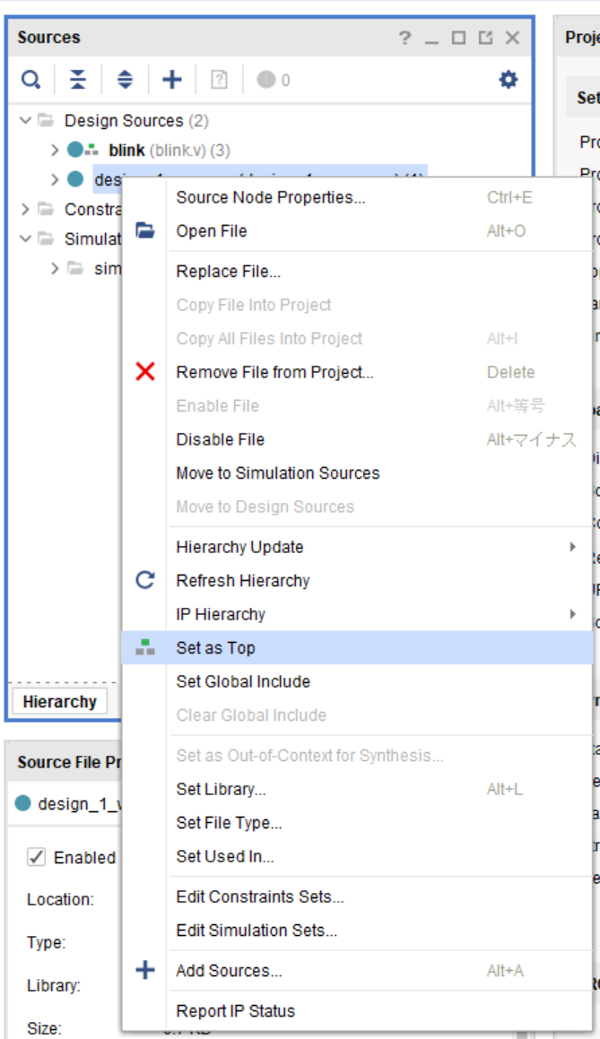Viewport: 600px width, 1039px height.
Task: Collapse the Design Sources folder
Action: 26,121
